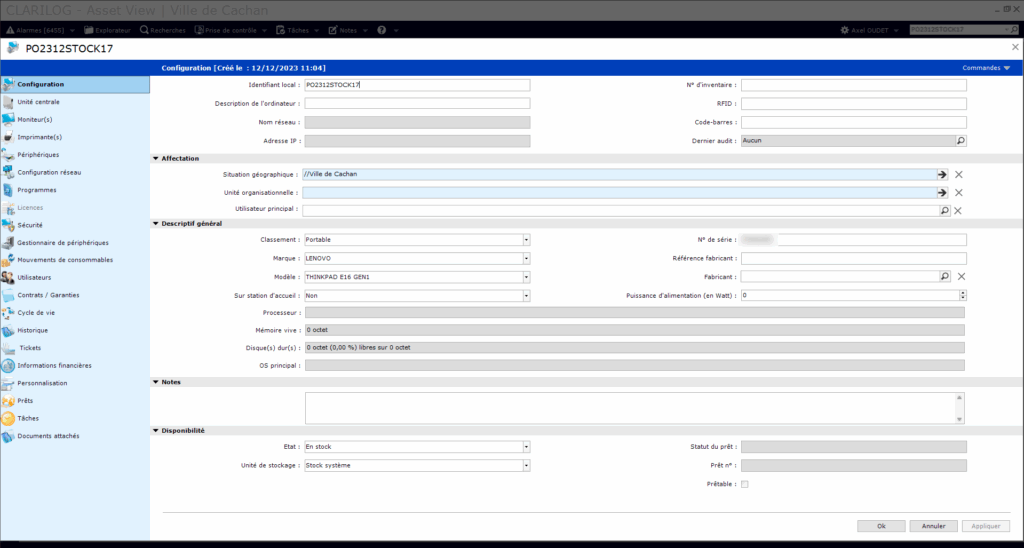Open Périphériques section icon

coord(8,155)
